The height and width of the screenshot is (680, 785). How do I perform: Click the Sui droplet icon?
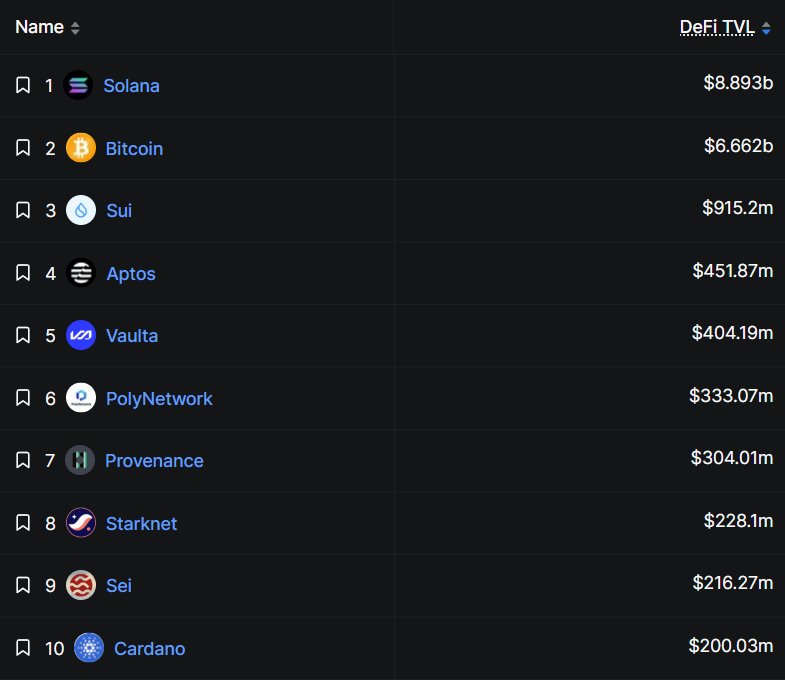[81, 211]
